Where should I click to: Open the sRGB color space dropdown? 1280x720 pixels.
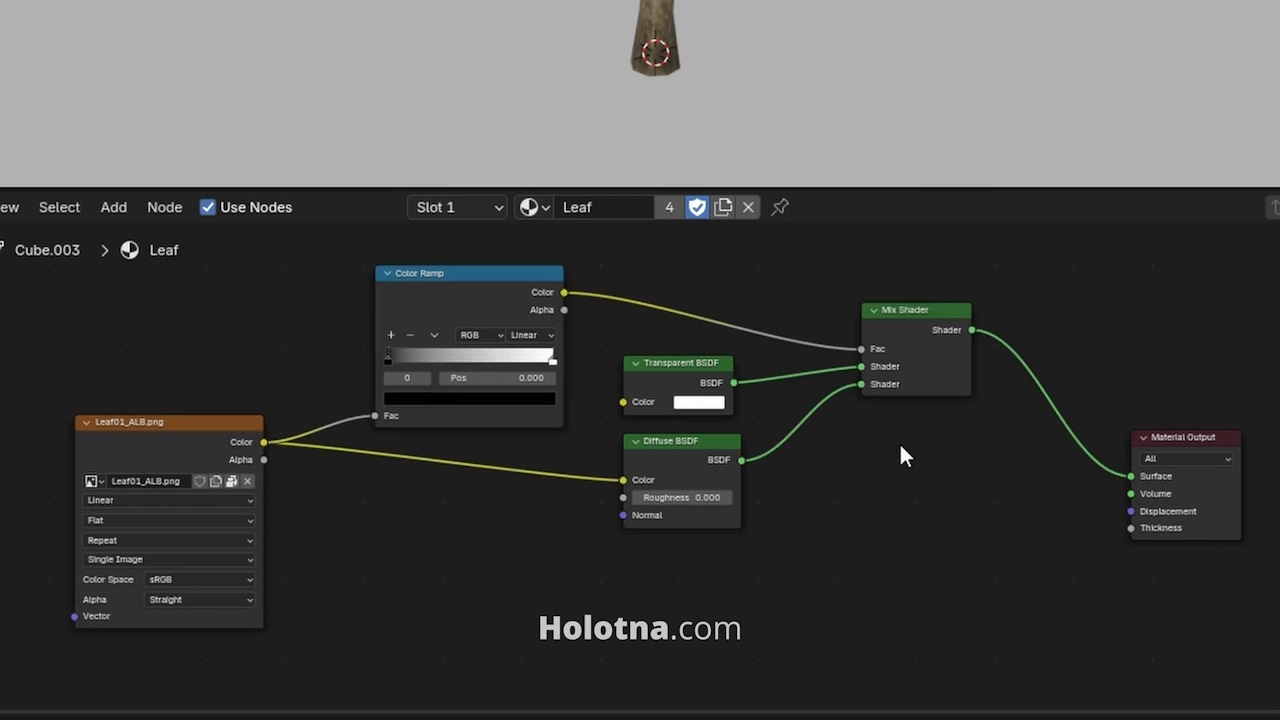[x=200, y=579]
